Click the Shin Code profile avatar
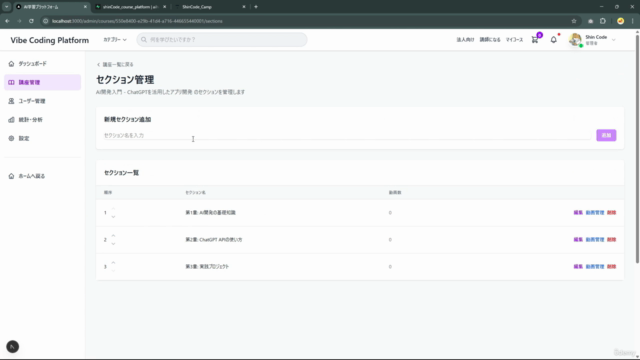Screen dimensions: 640x360 (x=575, y=40)
